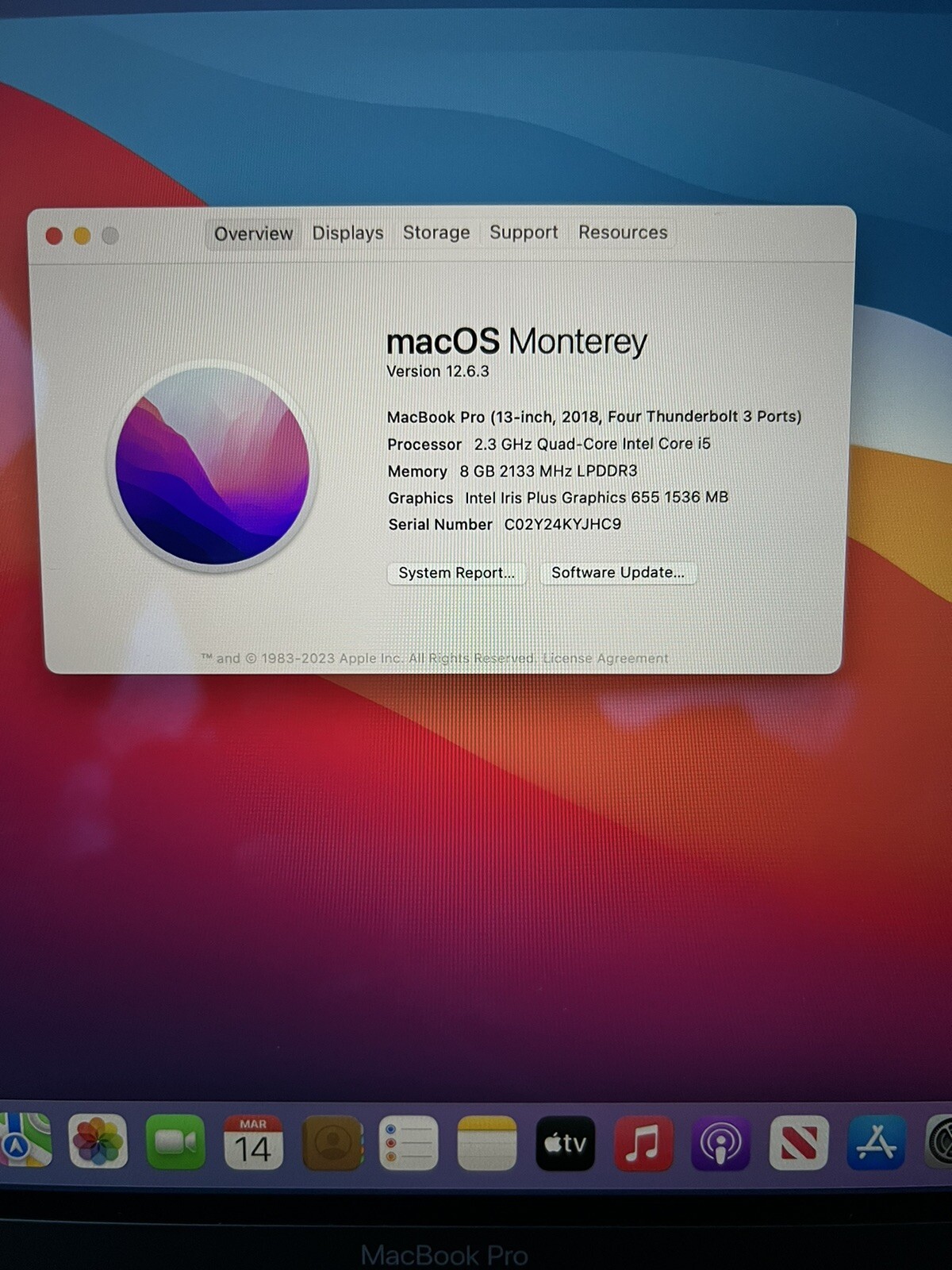This screenshot has width=952, height=1270.
Task: Minimize the About This Mac window
Action: coord(82,236)
